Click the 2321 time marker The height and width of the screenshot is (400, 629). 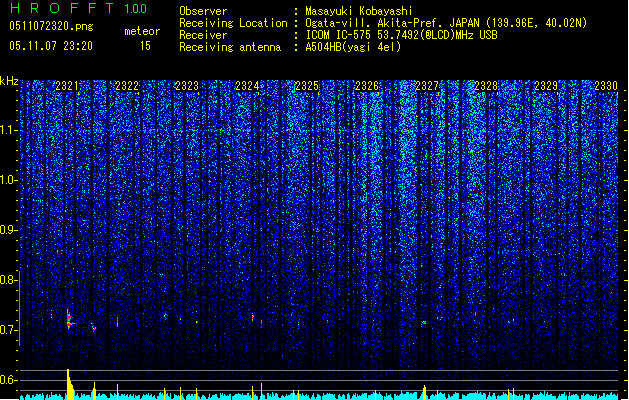click(x=67, y=86)
